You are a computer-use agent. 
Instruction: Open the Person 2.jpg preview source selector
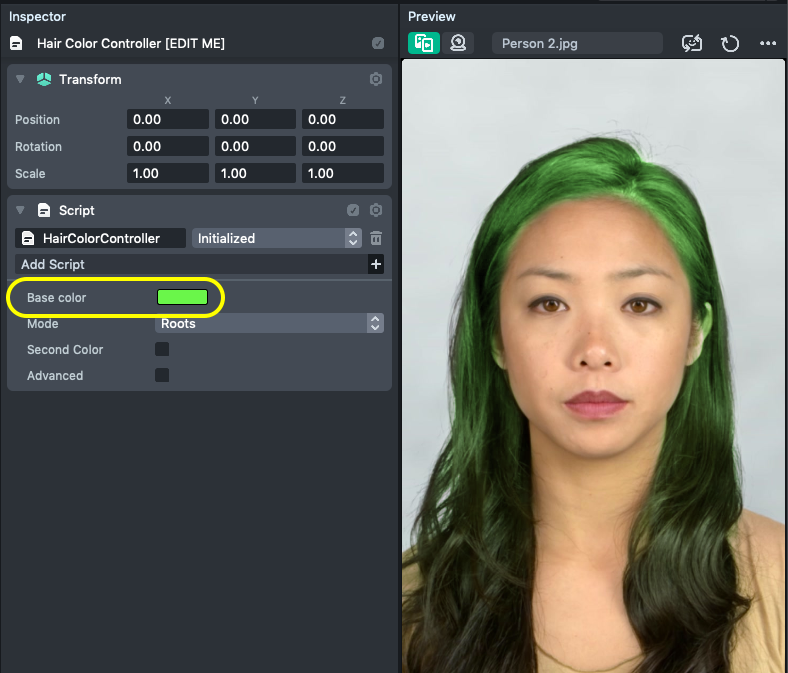click(577, 43)
